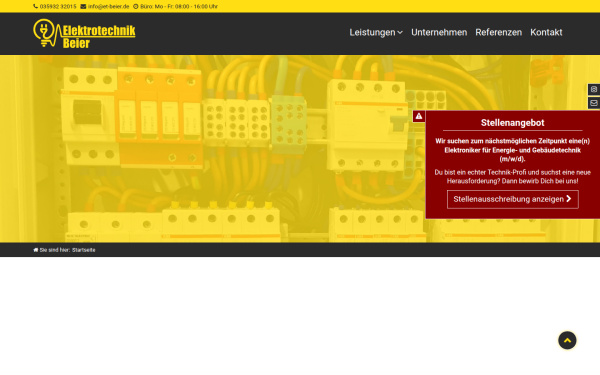Open the Unternehmen menu item
The width and height of the screenshot is (600, 375).
[439, 33]
